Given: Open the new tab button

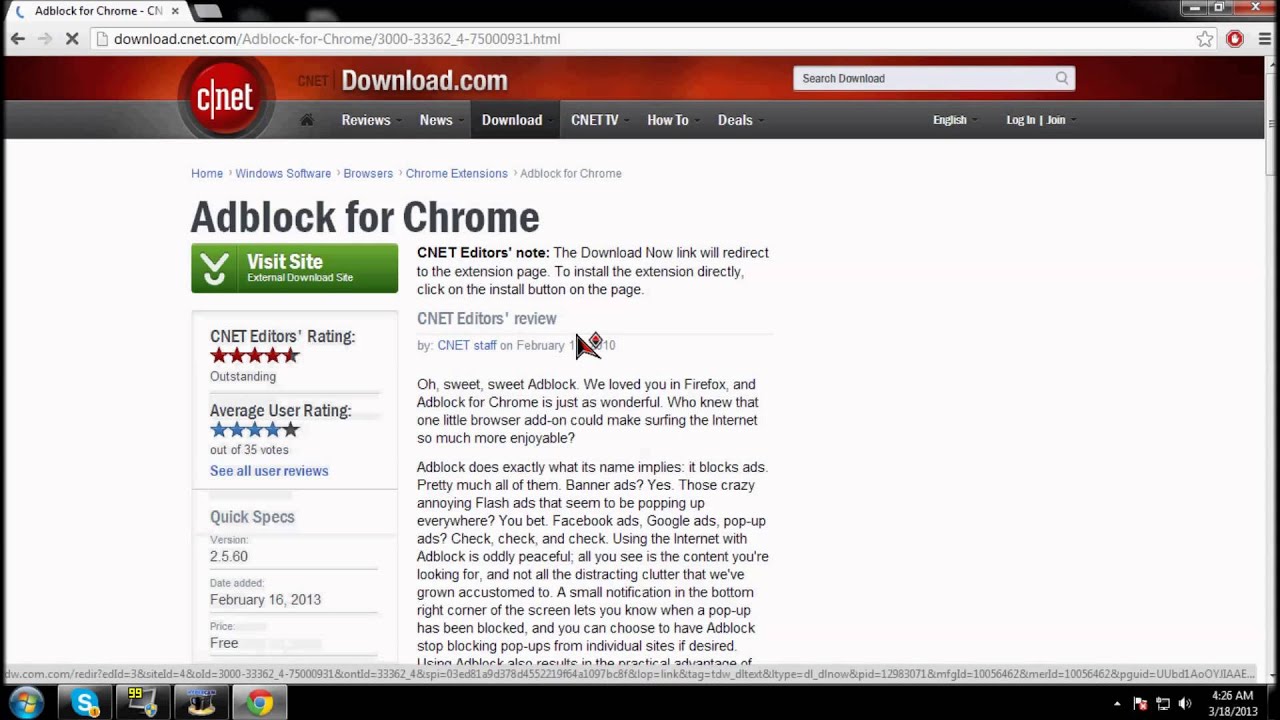Looking at the screenshot, I should [x=207, y=11].
